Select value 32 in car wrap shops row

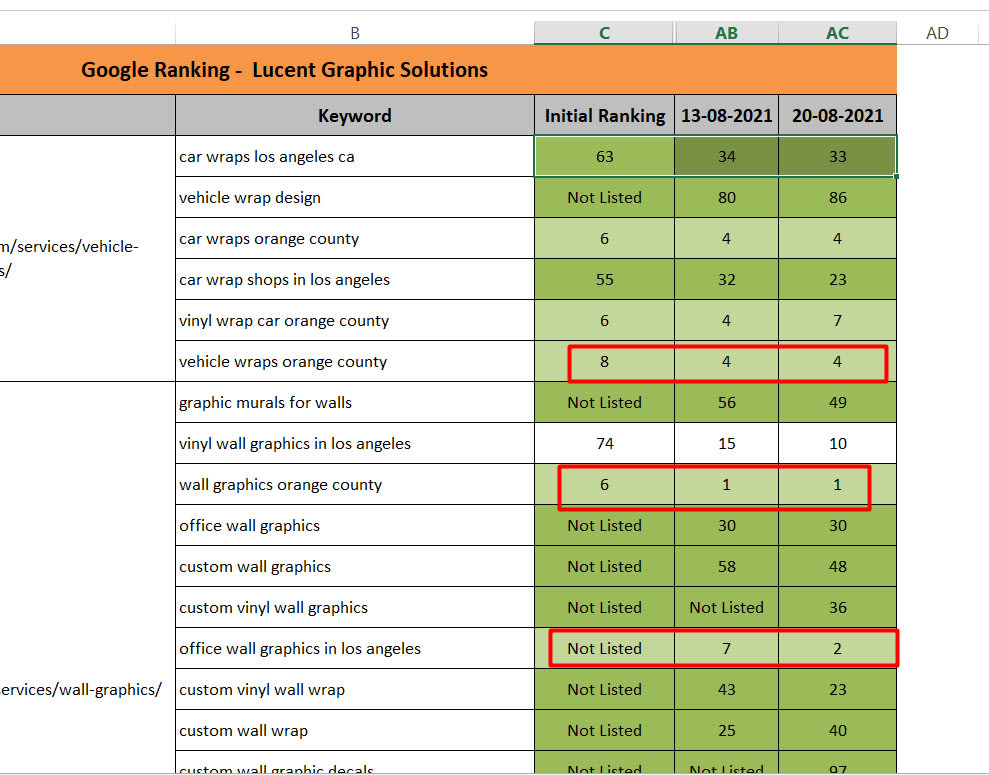[x=727, y=279]
